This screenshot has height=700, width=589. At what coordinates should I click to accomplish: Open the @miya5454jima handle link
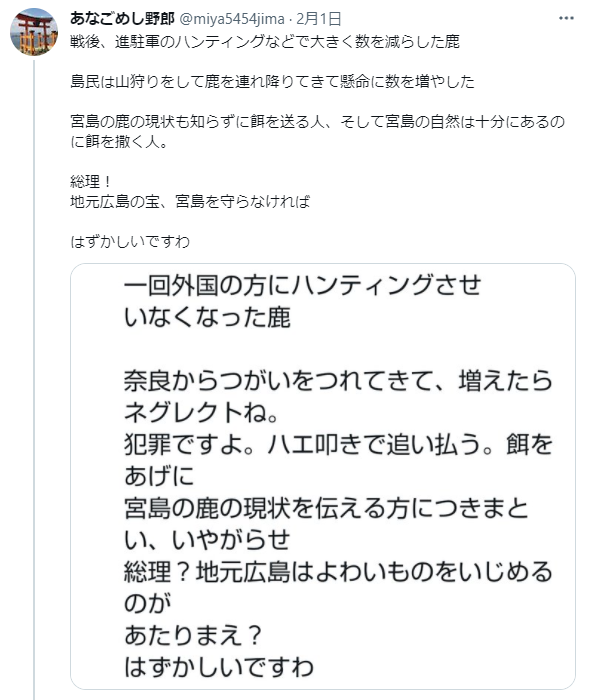(x=232, y=19)
